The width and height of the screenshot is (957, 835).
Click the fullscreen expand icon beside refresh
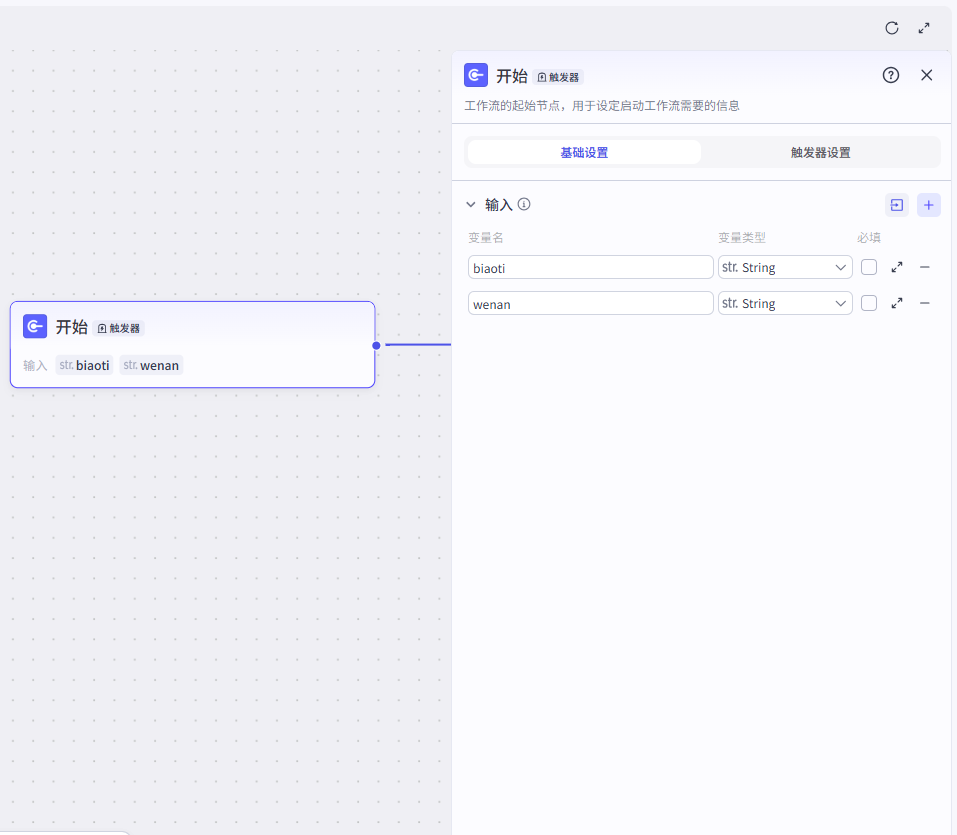[924, 28]
